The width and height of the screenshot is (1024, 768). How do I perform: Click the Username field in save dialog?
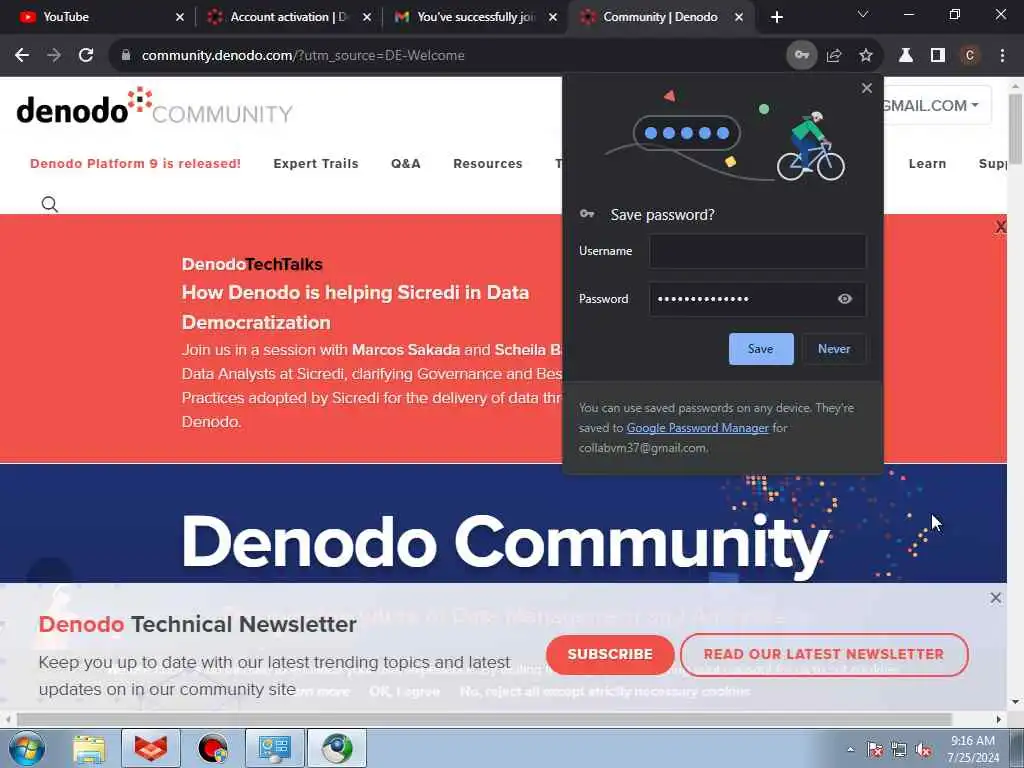coord(758,251)
